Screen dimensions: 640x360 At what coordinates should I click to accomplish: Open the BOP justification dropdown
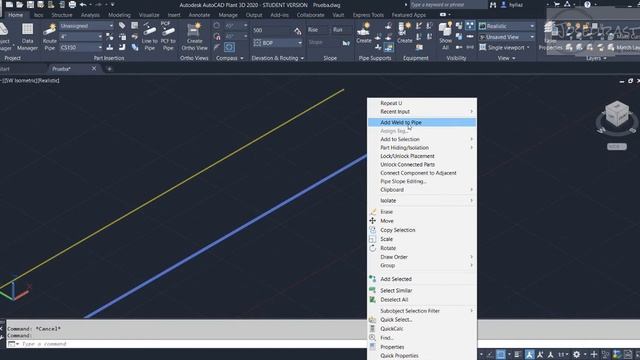[278, 42]
